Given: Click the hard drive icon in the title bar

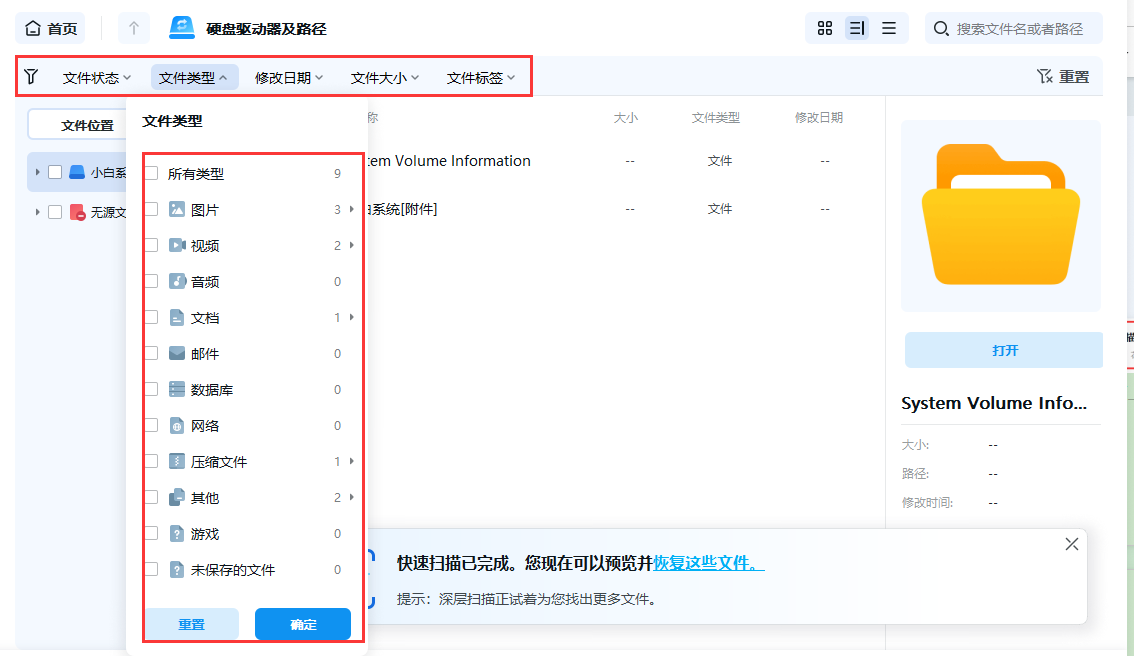Looking at the screenshot, I should (181, 28).
